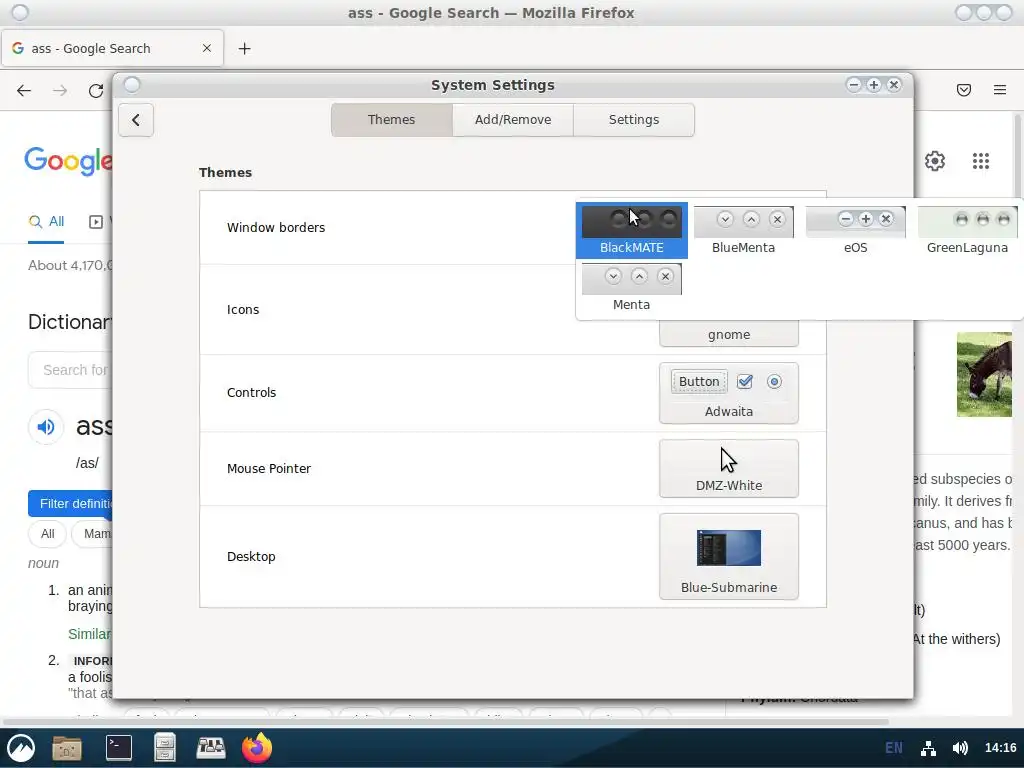Click the dictionary search input field
Screen dimensions: 1024x768
[71, 370]
